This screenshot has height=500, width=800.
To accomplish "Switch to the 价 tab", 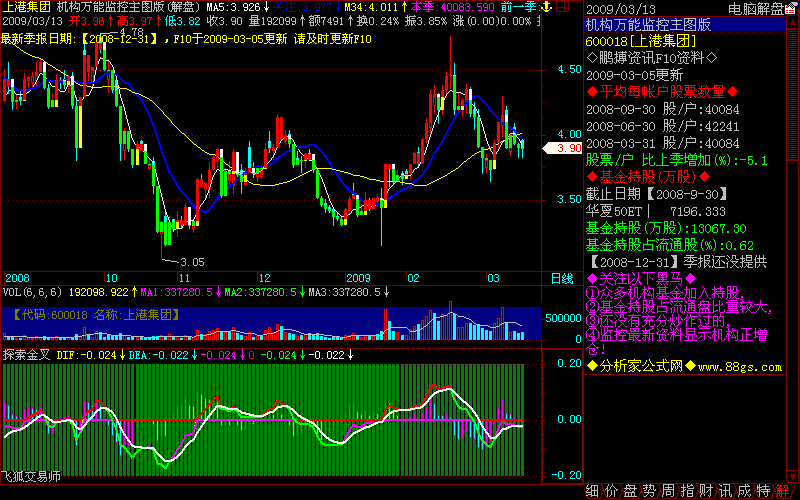I will coord(611,491).
